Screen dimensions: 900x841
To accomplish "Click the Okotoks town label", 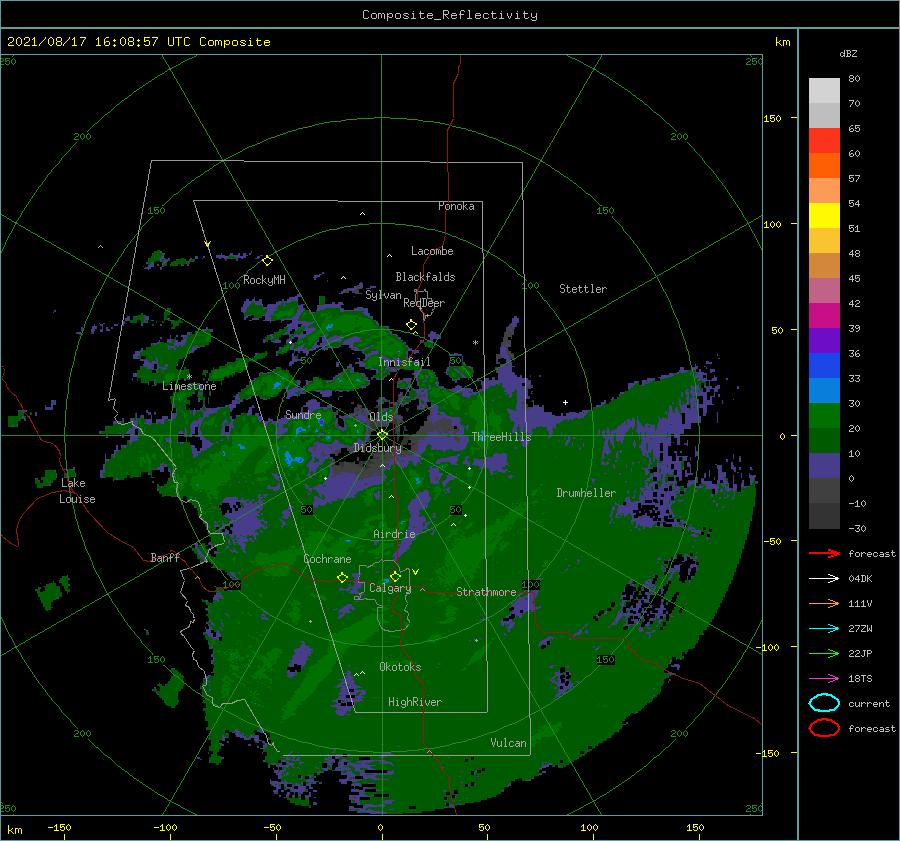I will pos(400,667).
